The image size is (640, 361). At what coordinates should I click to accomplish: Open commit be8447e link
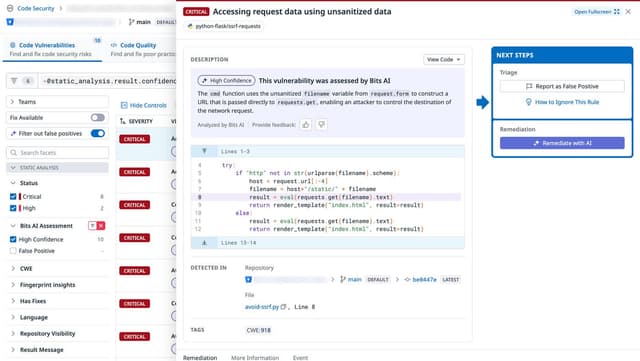(x=424, y=280)
